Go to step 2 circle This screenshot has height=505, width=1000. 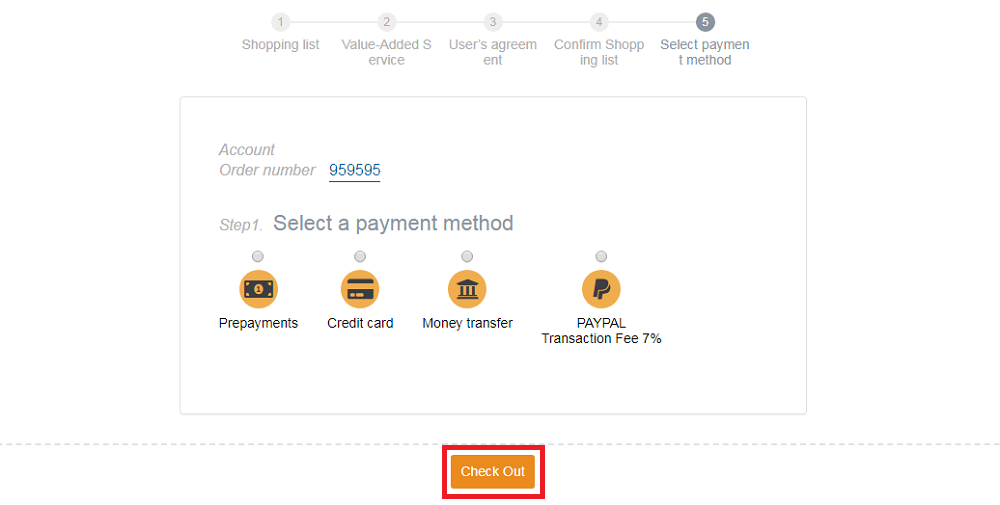pyautogui.click(x=386, y=22)
